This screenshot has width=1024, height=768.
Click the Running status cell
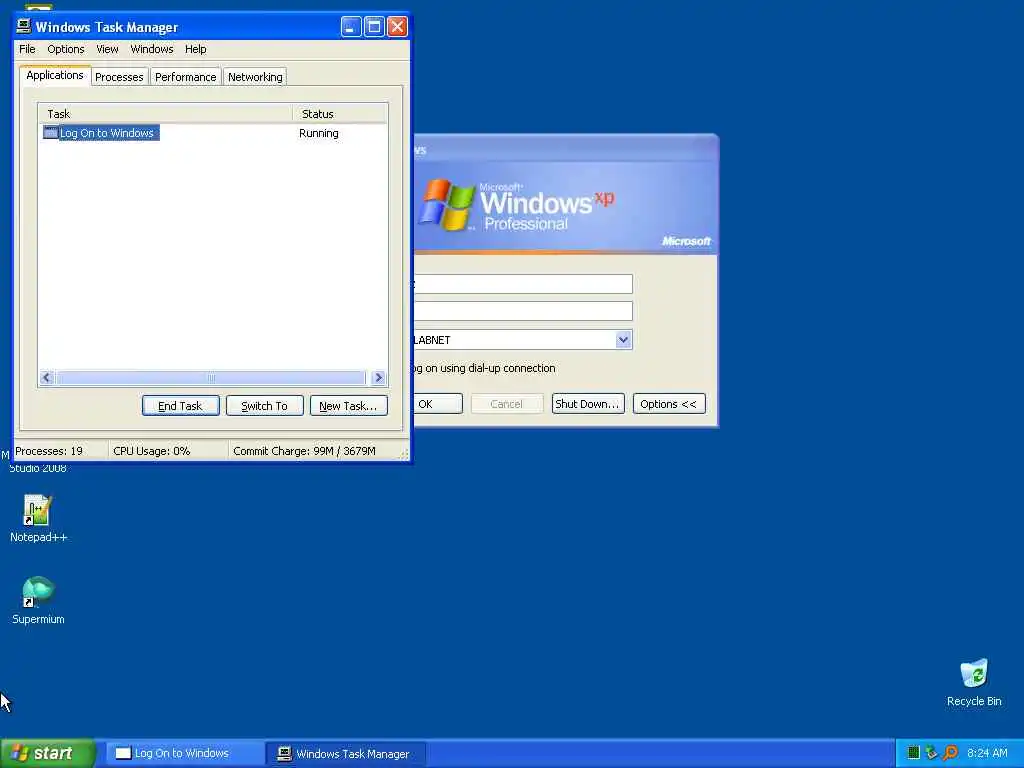pyautogui.click(x=319, y=133)
